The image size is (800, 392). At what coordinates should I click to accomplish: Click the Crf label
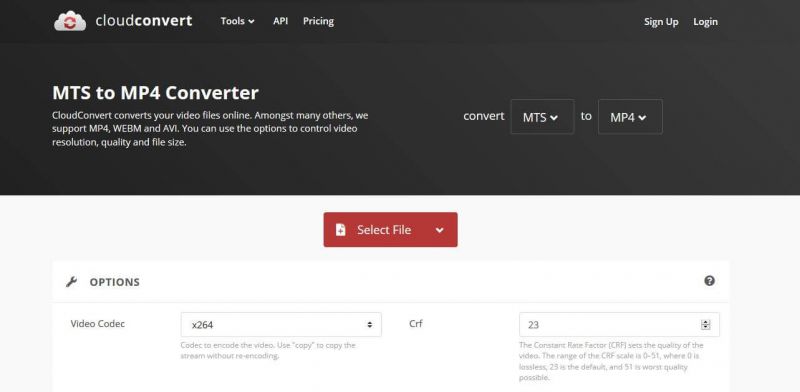(x=415, y=324)
